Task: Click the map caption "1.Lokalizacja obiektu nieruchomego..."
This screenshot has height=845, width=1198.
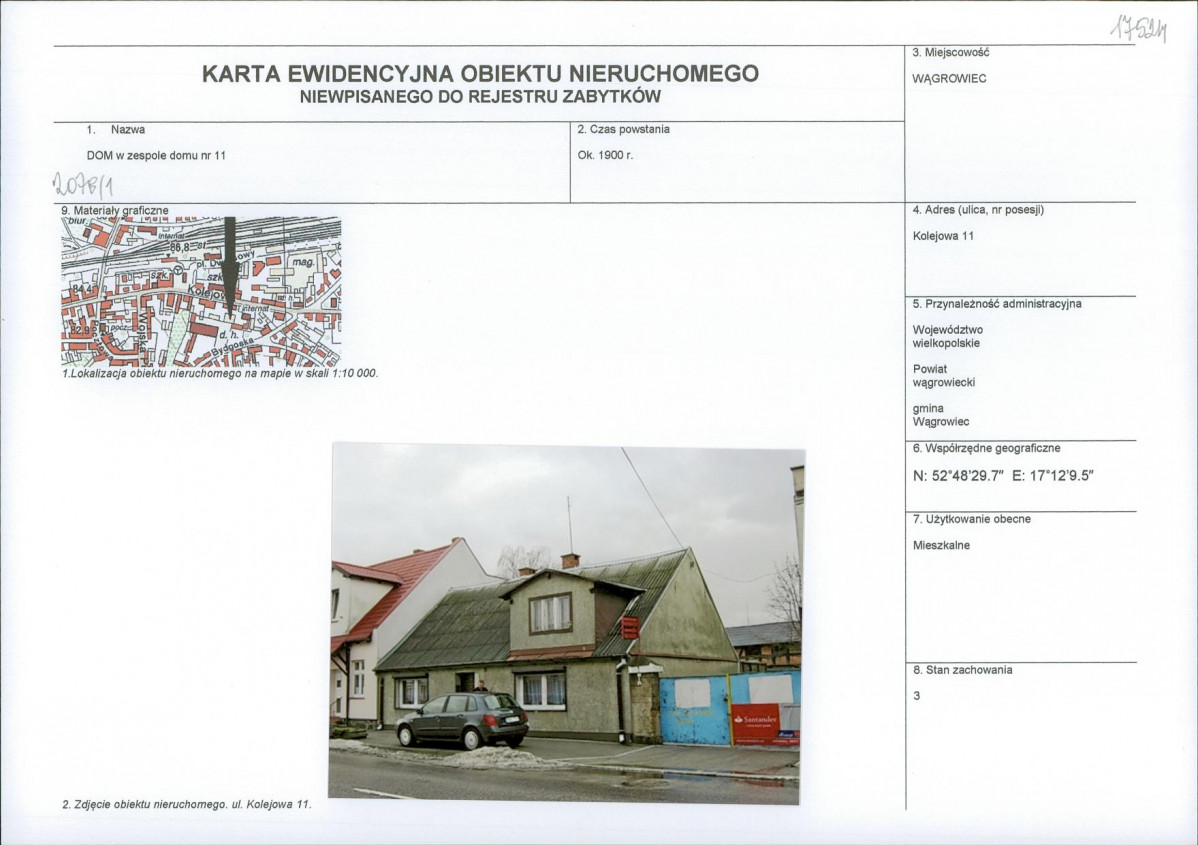Action: 220,374
